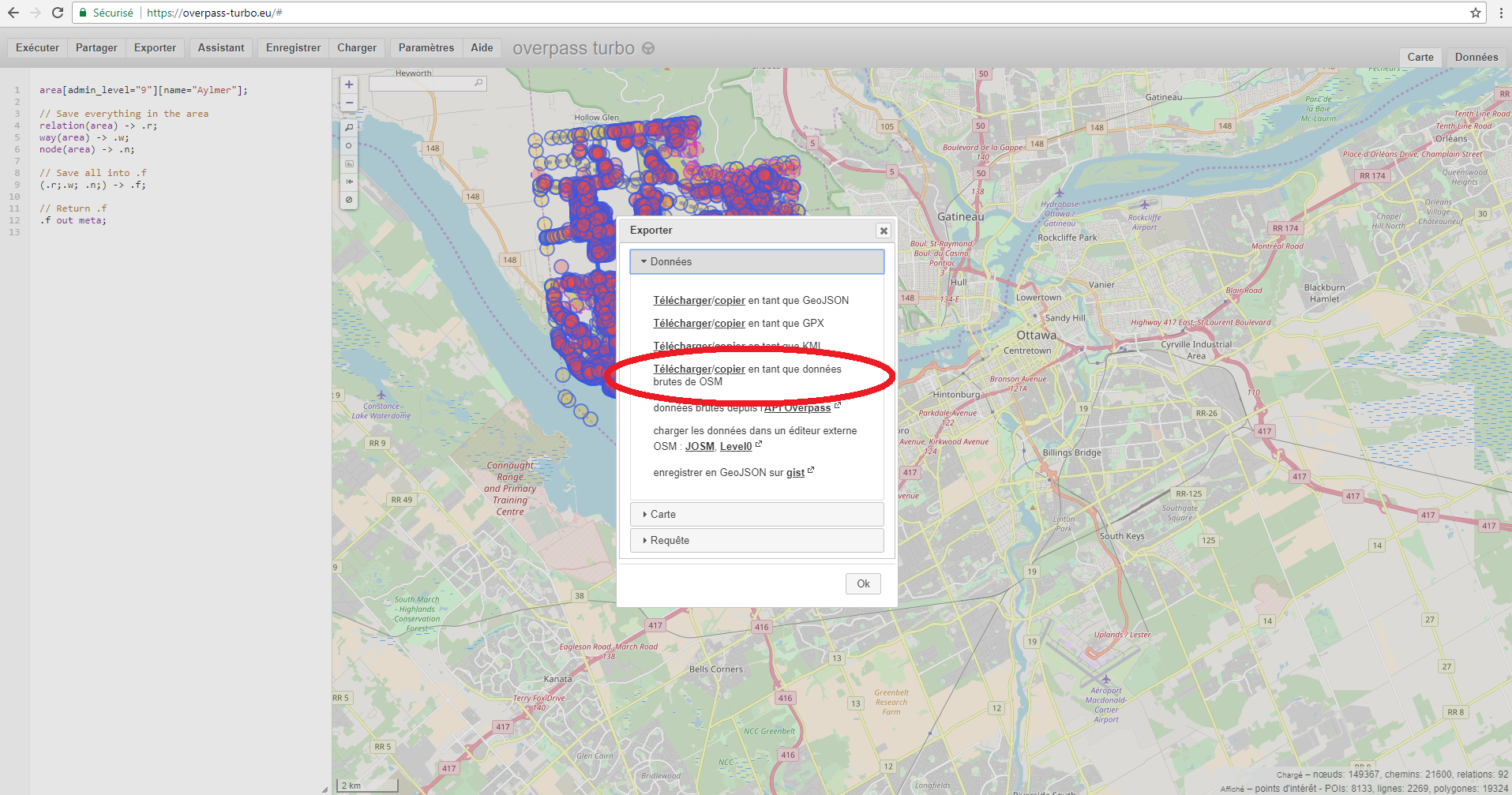Toggle wide map view arrow icon
Viewport: 1512px width, 795px height.
pos(349,182)
